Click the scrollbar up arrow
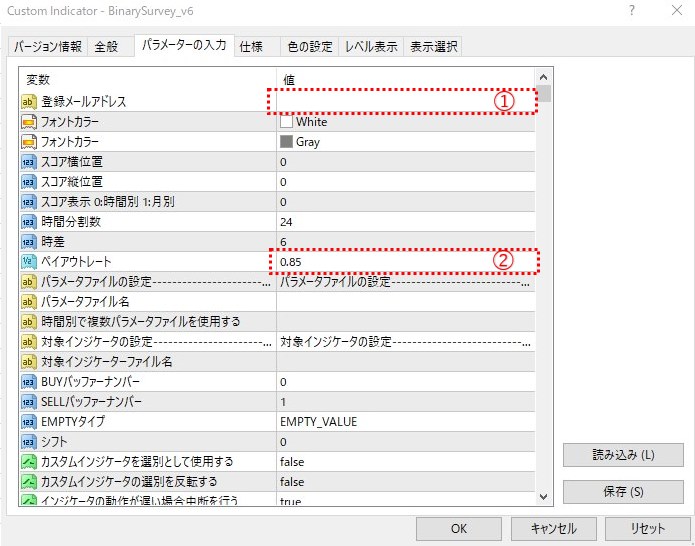The image size is (695, 546). (x=544, y=77)
